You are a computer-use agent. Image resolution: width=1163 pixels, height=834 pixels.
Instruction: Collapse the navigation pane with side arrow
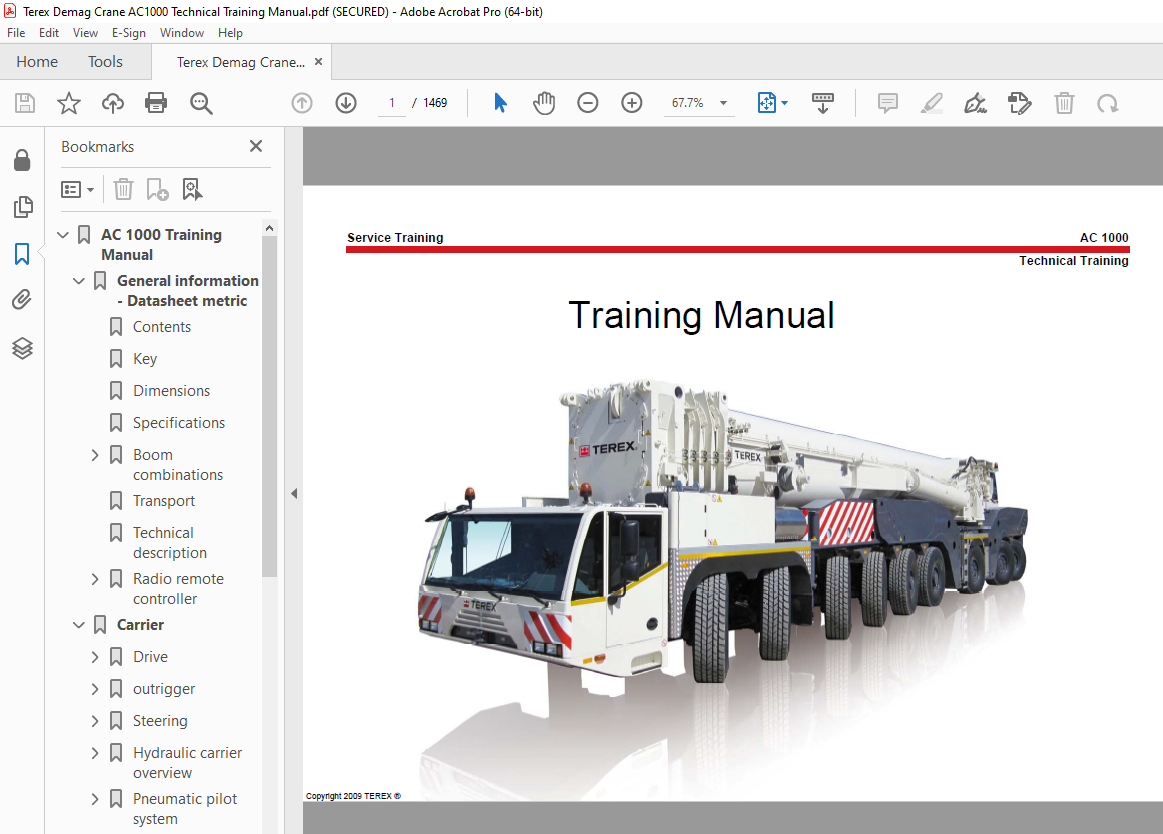294,493
